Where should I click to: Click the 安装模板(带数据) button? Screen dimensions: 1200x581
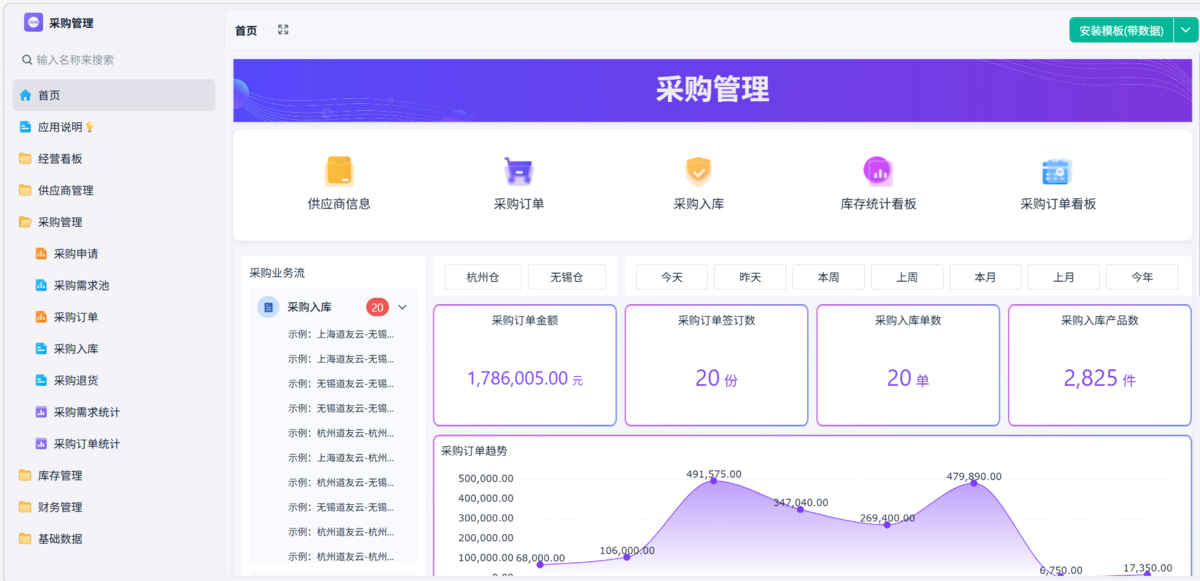[1121, 31]
